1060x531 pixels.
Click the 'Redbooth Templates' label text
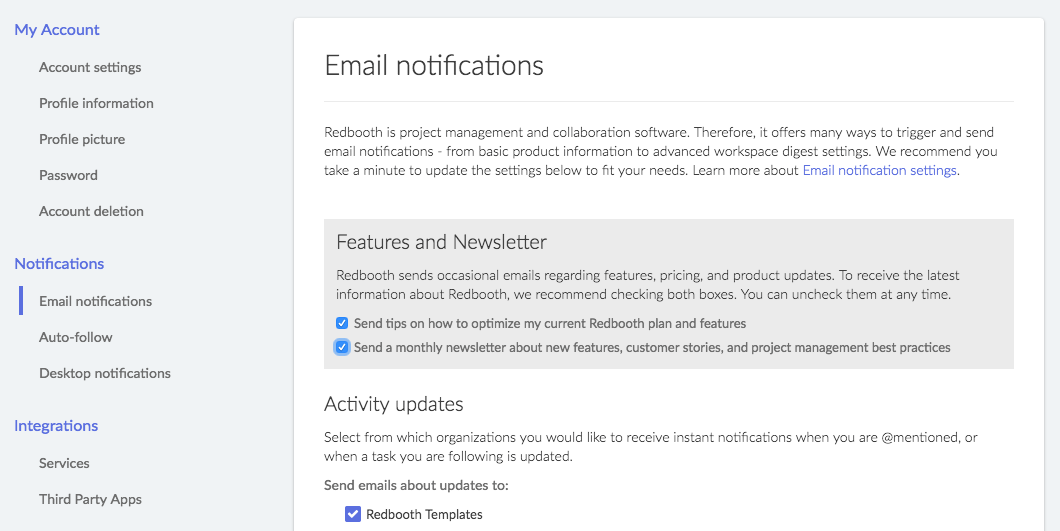(425, 515)
